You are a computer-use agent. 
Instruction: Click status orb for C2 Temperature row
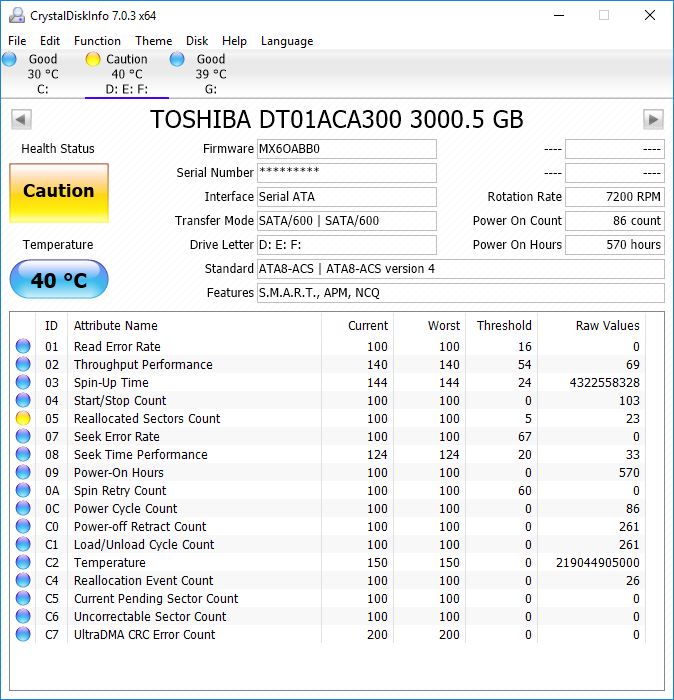click(23, 562)
